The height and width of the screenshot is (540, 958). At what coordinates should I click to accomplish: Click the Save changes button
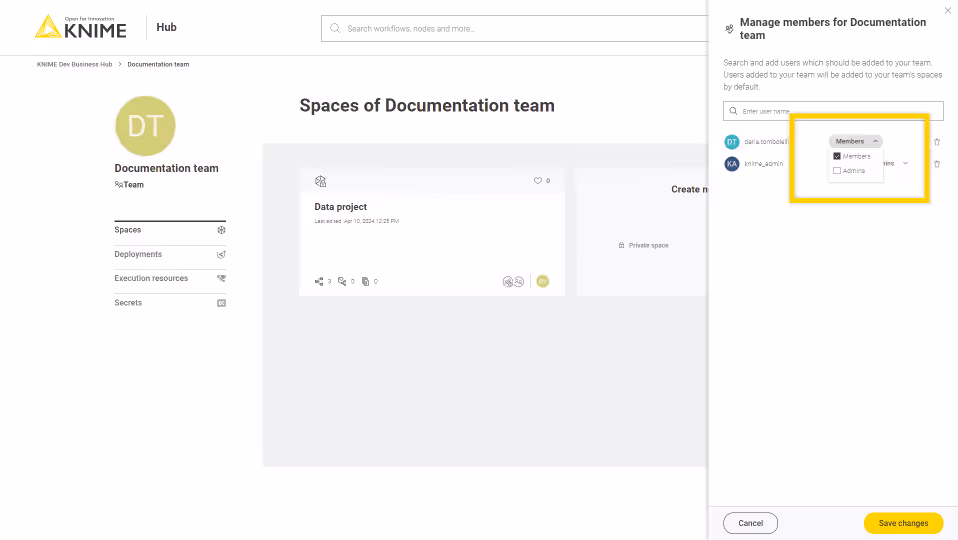(x=903, y=524)
